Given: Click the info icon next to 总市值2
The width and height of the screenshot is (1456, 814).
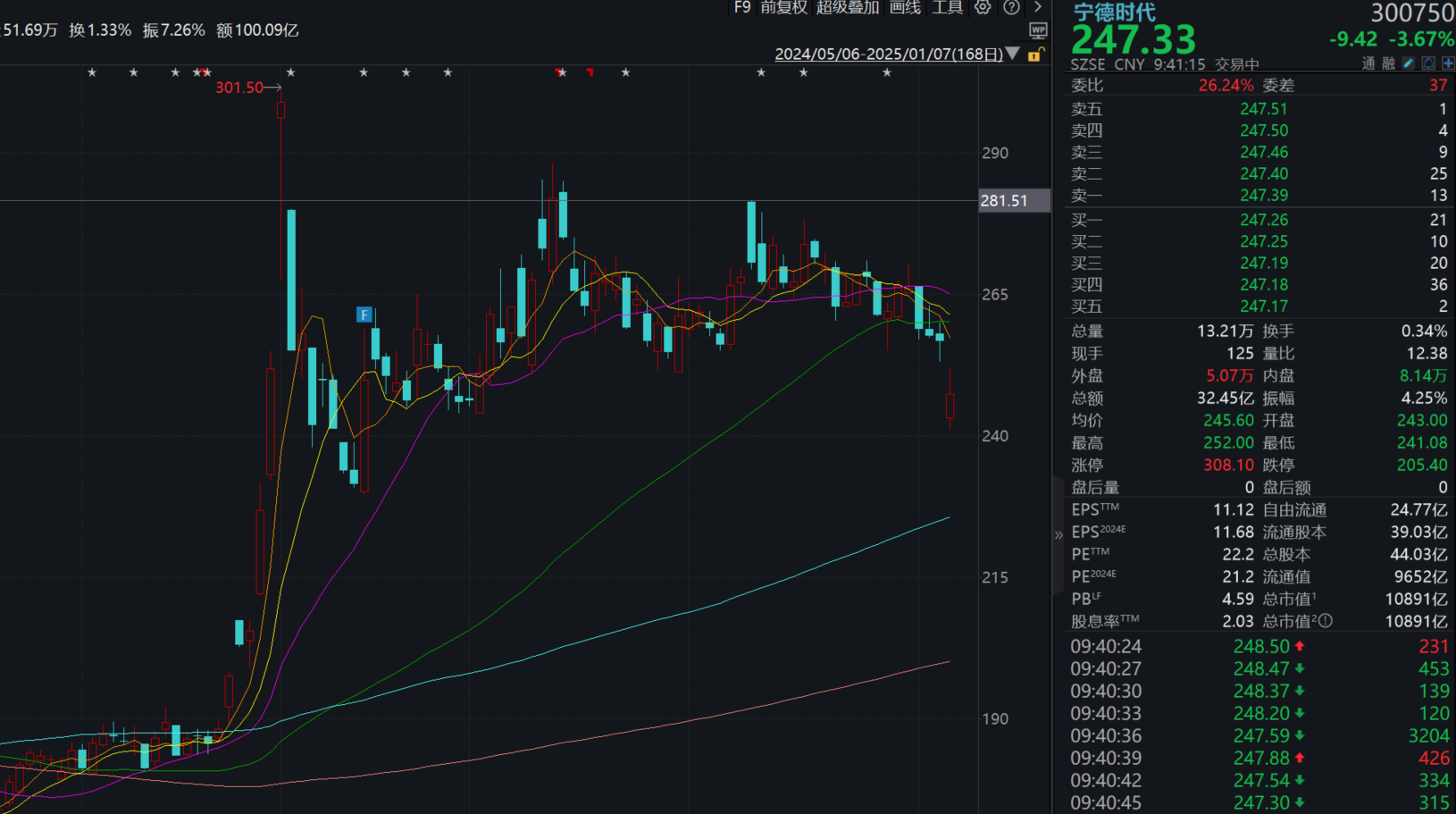Looking at the screenshot, I should tap(1326, 620).
